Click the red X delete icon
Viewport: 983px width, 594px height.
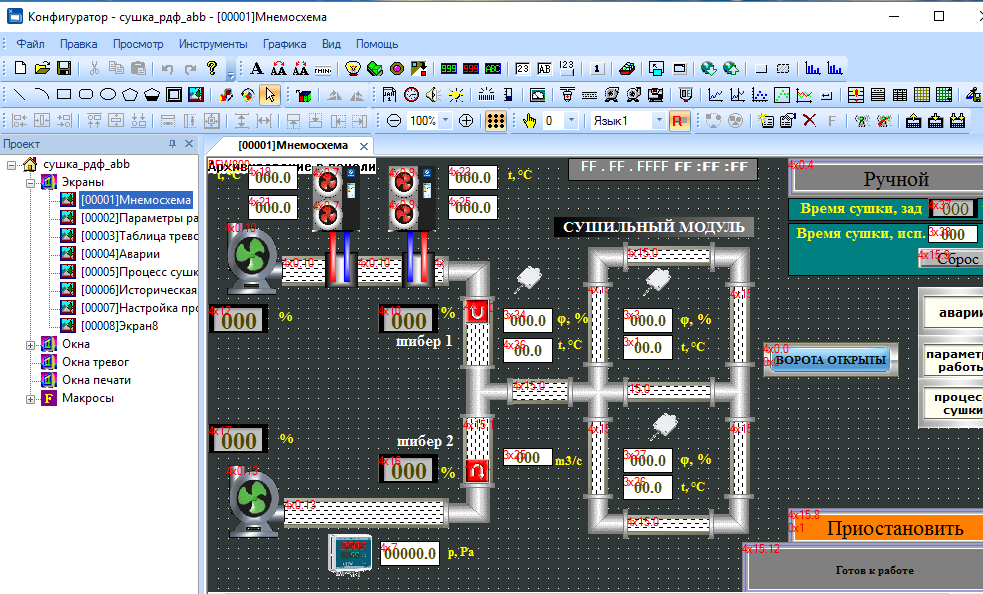click(x=809, y=121)
